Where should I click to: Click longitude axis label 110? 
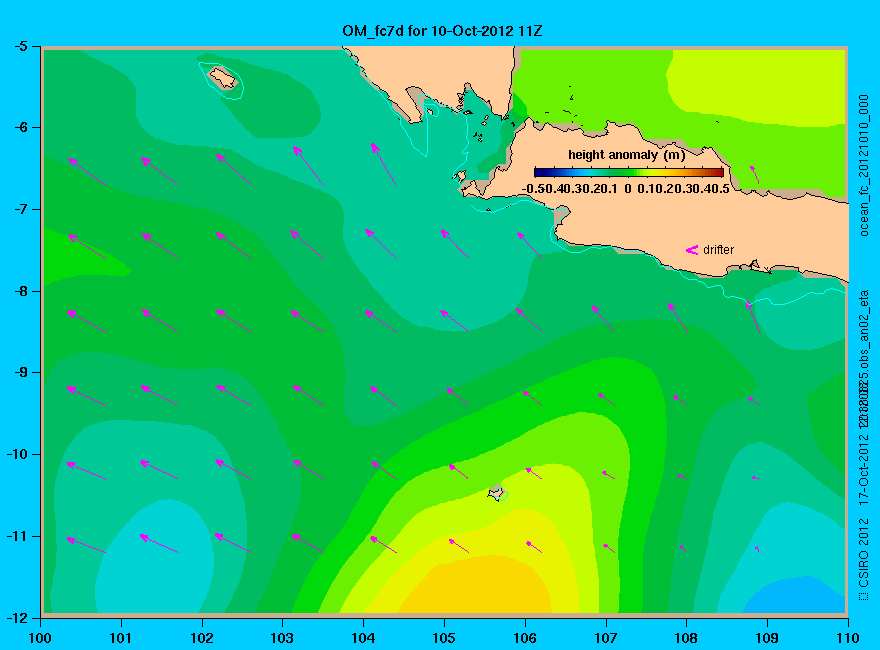[847, 638]
